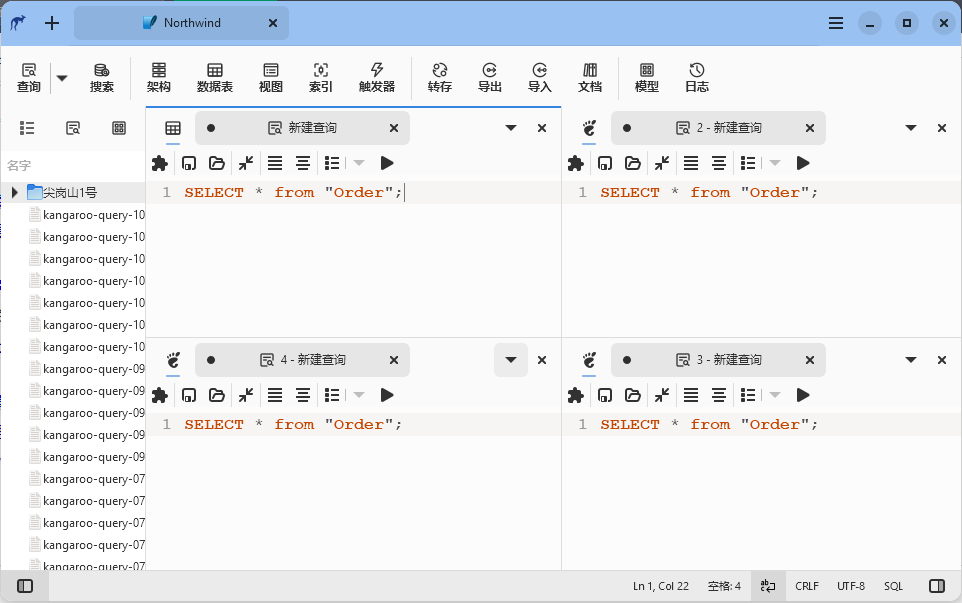Image resolution: width=962 pixels, height=603 pixels.
Task: Change encoding via UTF-8
Action: click(x=851, y=586)
